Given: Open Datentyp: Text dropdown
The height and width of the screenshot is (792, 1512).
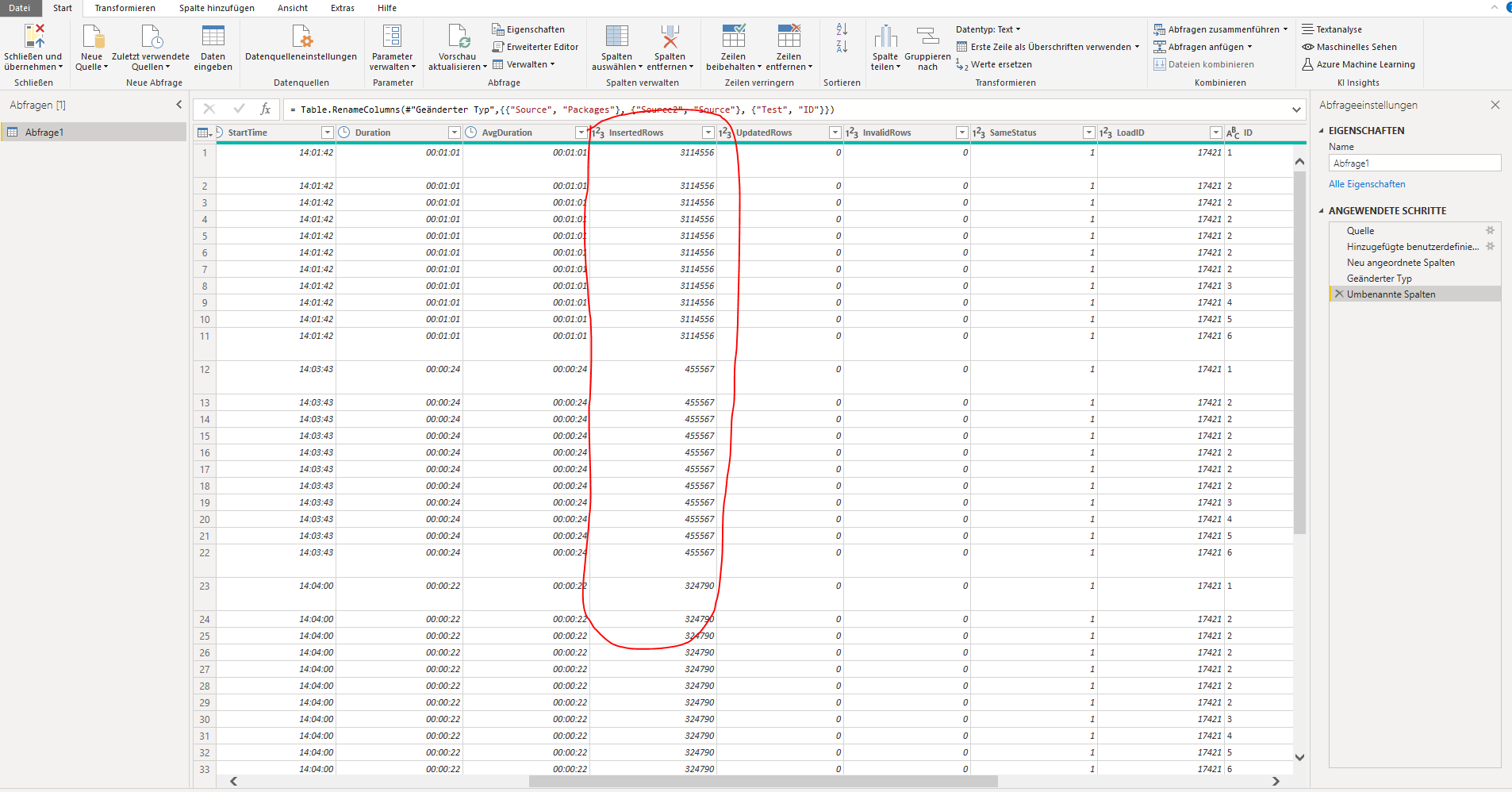Looking at the screenshot, I should pyautogui.click(x=988, y=29).
